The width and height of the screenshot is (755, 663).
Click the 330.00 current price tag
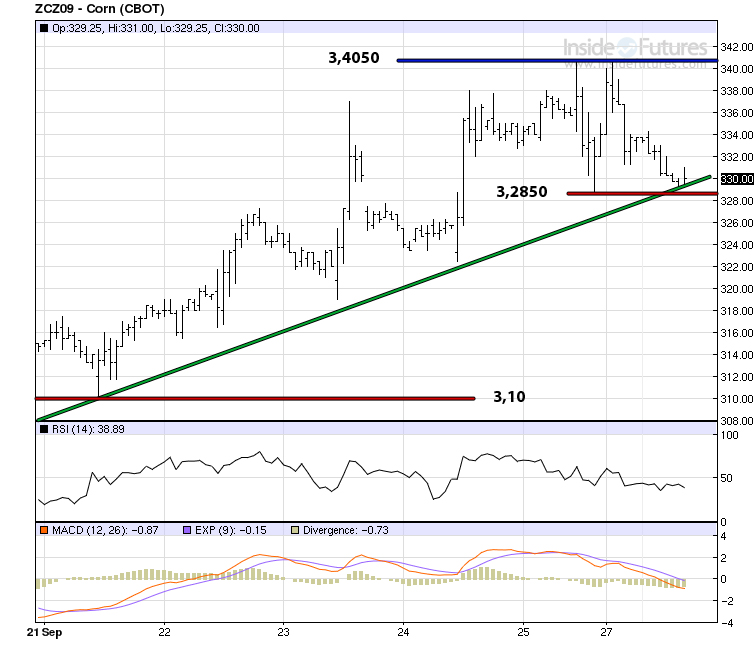[x=736, y=179]
